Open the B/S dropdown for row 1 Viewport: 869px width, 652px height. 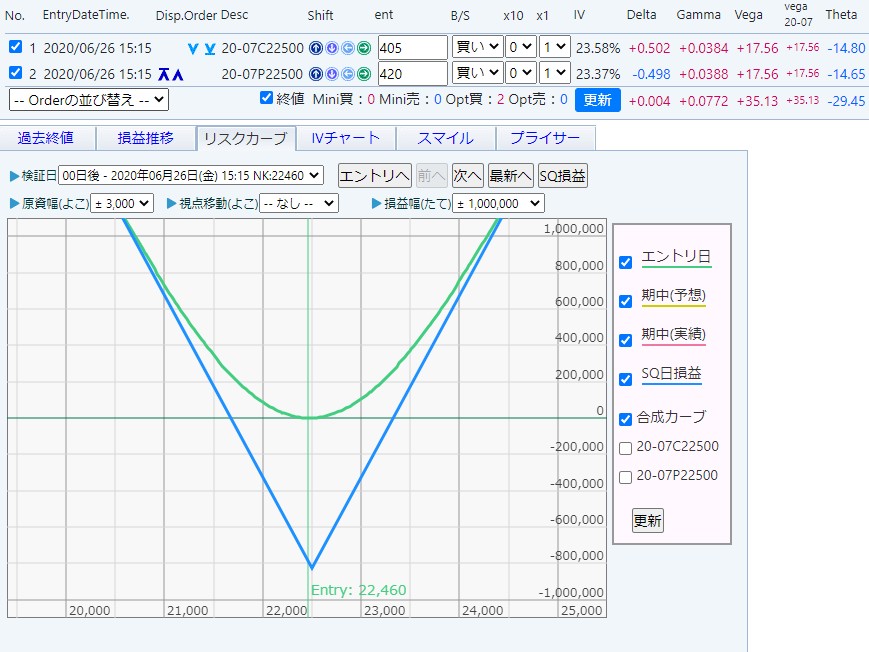tap(477, 47)
